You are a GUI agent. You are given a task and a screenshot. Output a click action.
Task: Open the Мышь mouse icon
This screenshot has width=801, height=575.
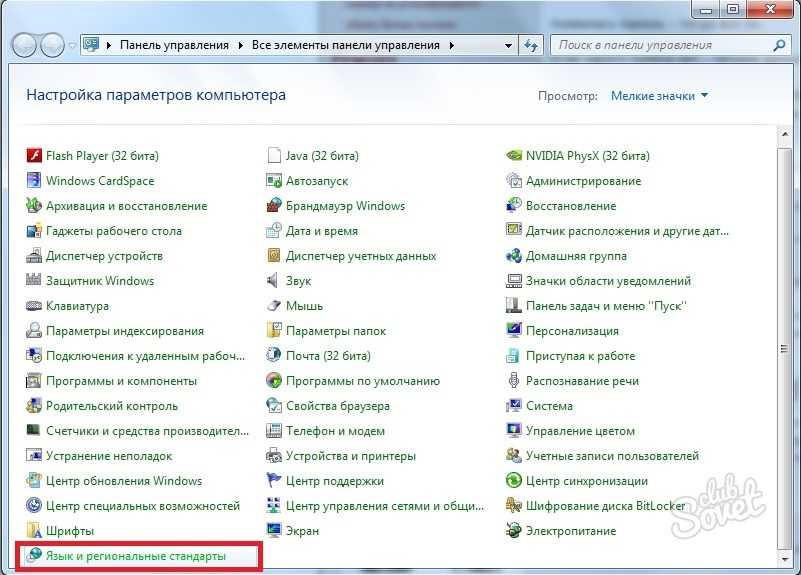(274, 305)
